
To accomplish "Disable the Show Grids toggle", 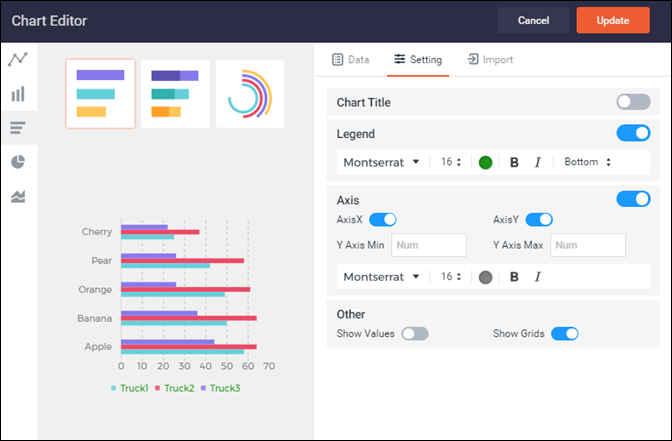I will tap(565, 333).
